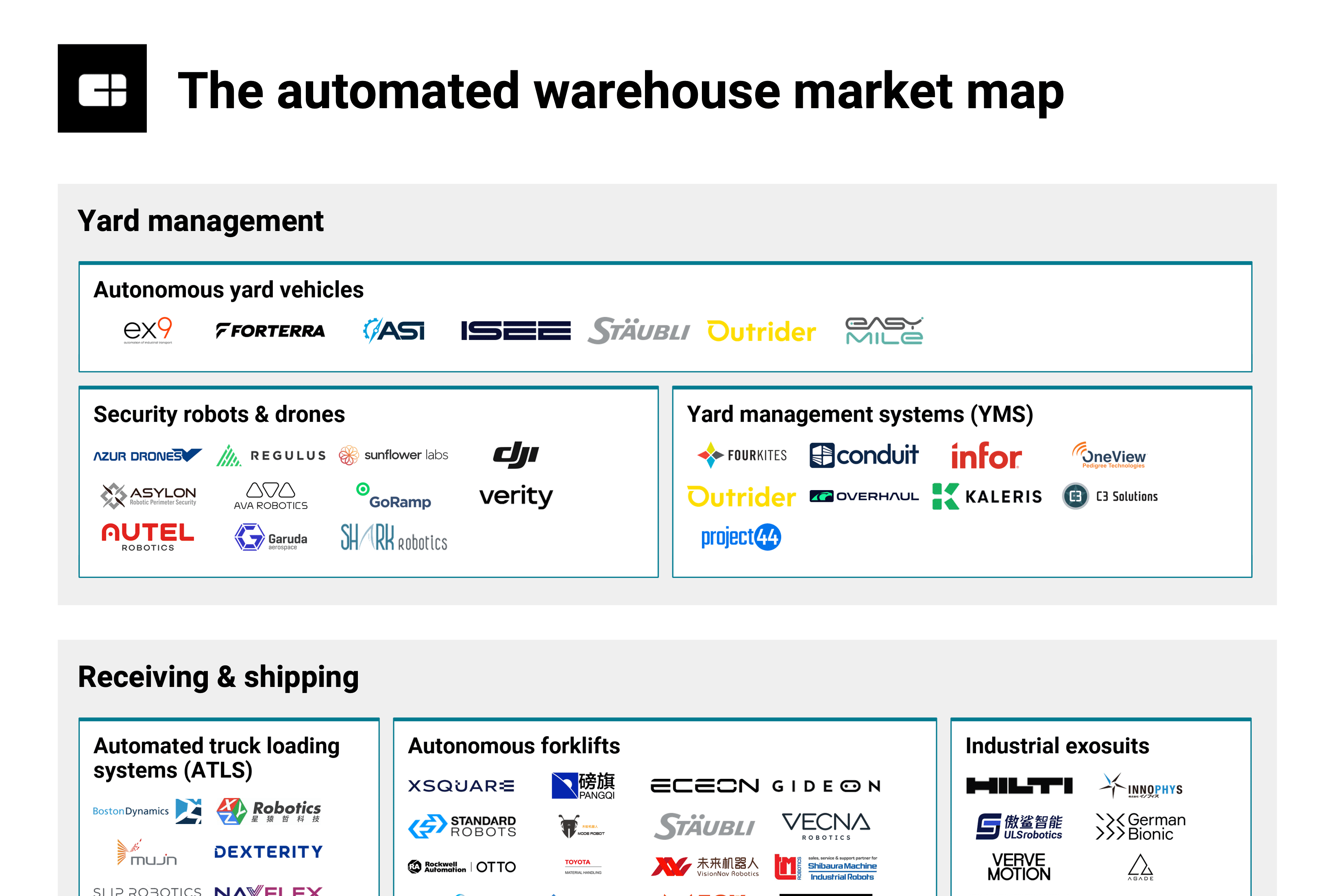Select the Kaleris logo

click(x=987, y=496)
